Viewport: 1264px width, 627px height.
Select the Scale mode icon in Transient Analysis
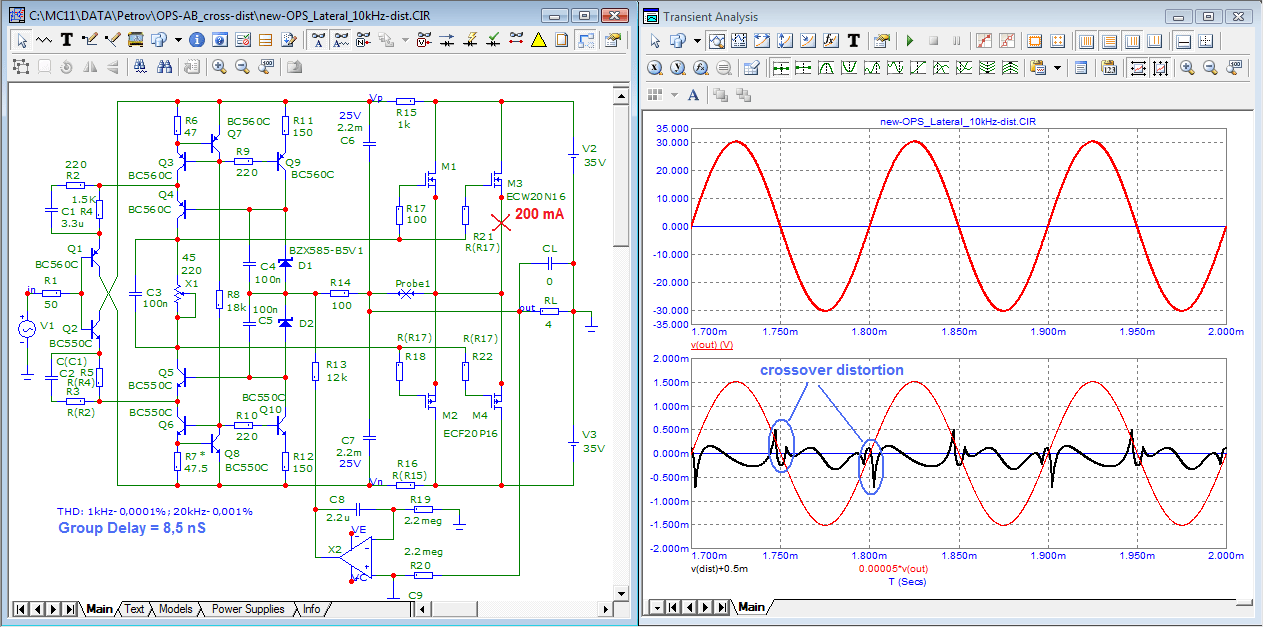coord(716,41)
